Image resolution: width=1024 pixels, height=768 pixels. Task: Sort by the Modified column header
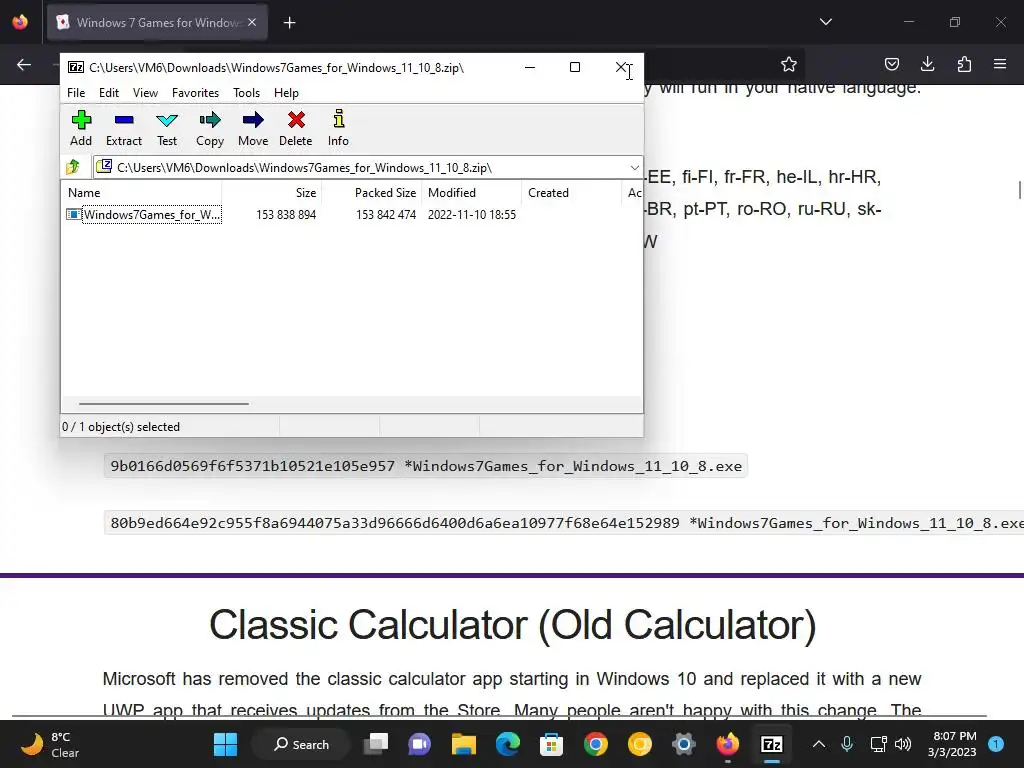tap(472, 193)
